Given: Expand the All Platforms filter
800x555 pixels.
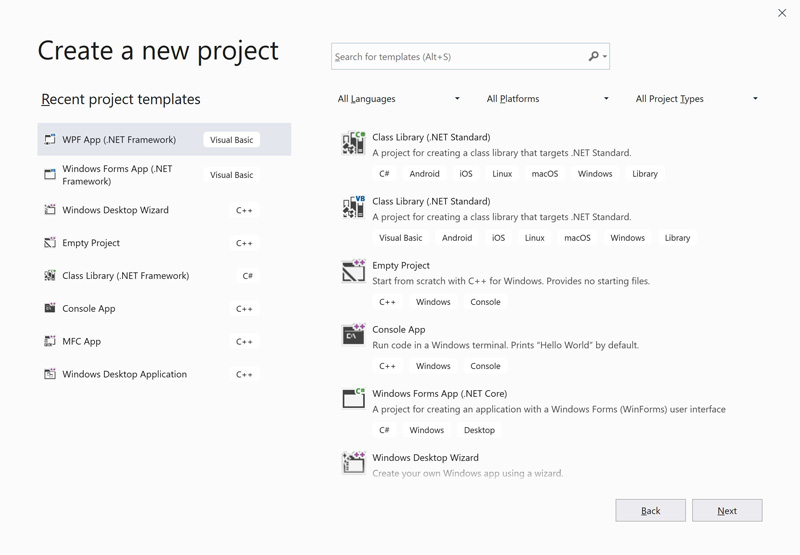Looking at the screenshot, I should point(547,99).
